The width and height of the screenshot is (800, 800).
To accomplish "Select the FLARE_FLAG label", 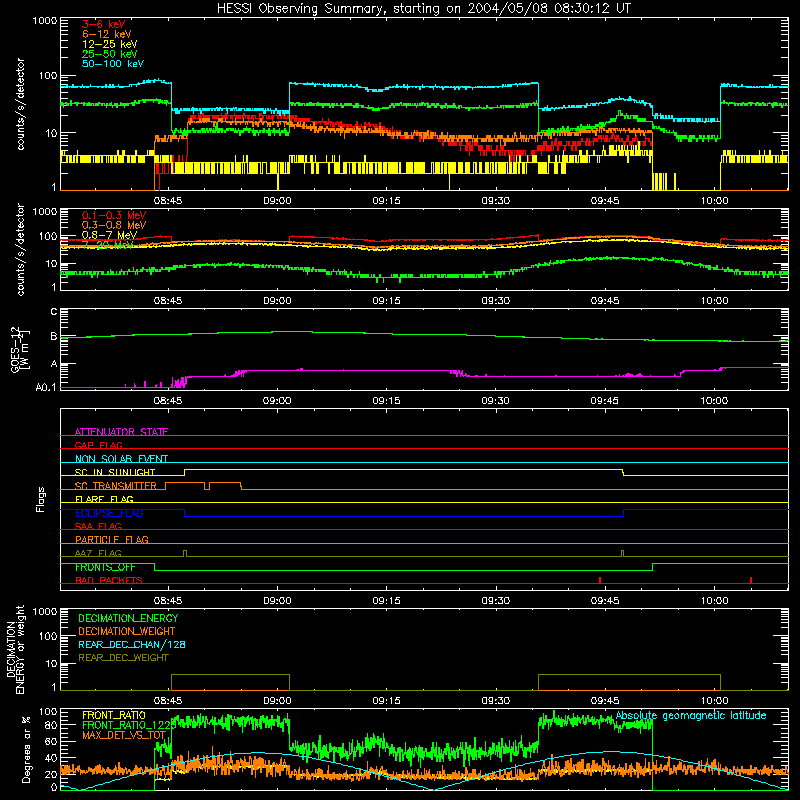I will (x=104, y=499).
